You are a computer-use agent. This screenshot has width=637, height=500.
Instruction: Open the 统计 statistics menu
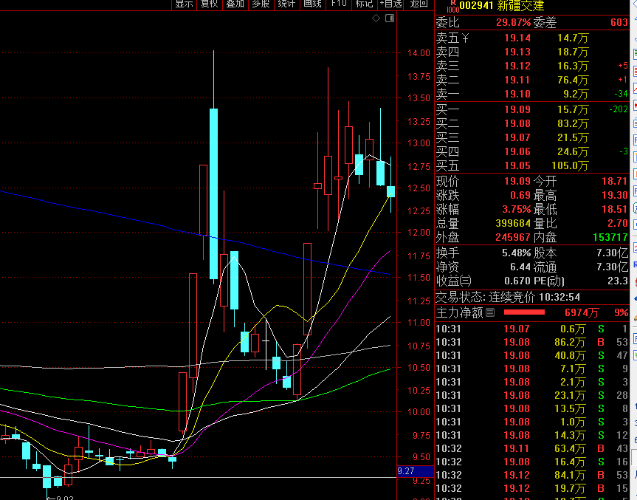pos(286,4)
